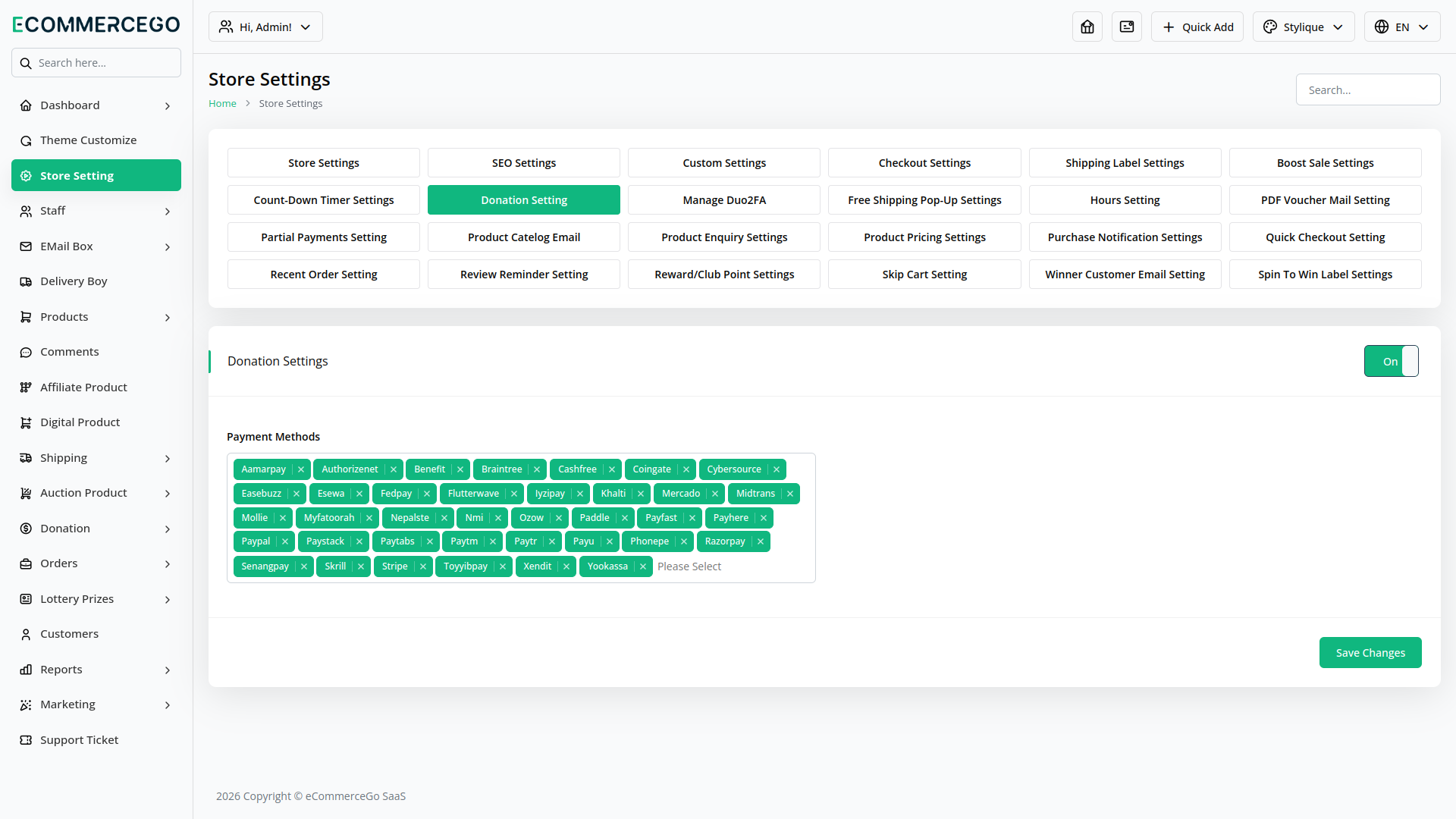This screenshot has width=1456, height=819.
Task: Remove the Paypal tag with its x
Action: [x=285, y=541]
